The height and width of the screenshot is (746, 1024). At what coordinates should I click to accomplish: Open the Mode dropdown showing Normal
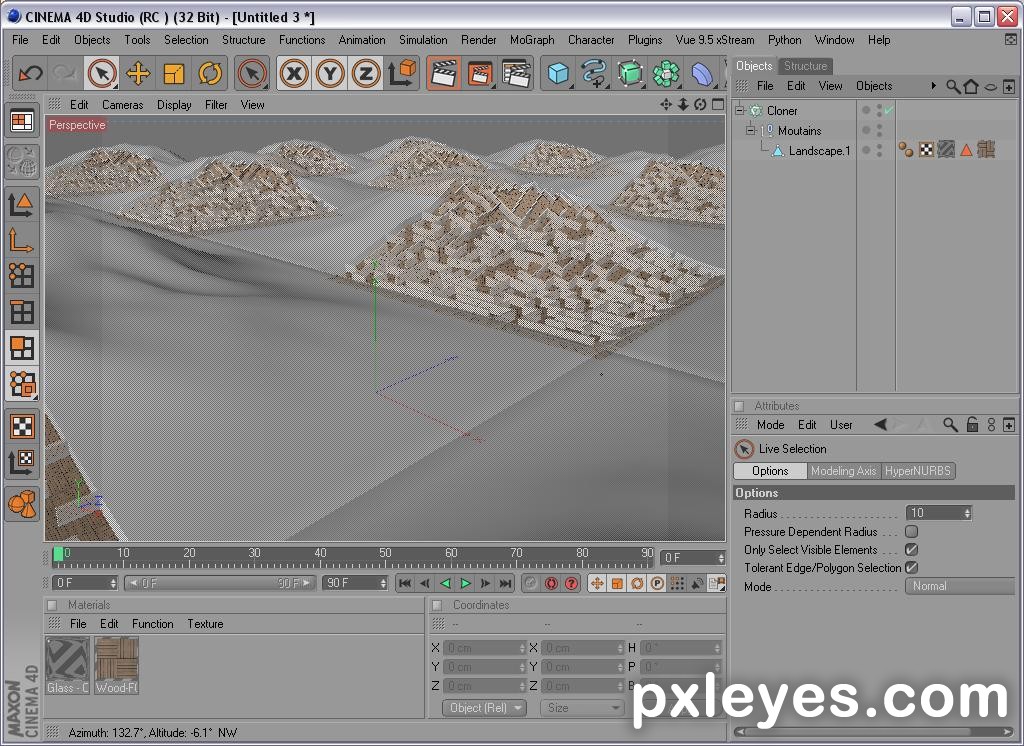tap(961, 586)
